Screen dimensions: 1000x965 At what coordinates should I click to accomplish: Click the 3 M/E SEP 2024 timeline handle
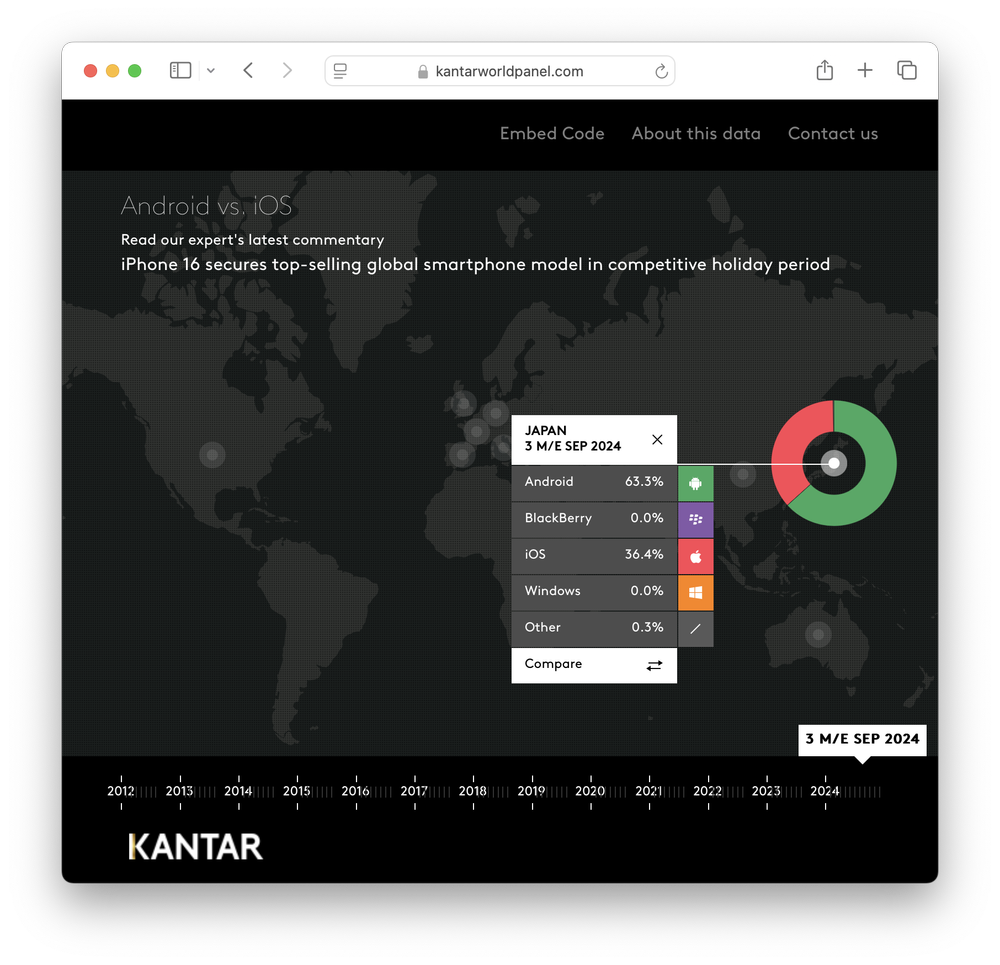(x=862, y=740)
